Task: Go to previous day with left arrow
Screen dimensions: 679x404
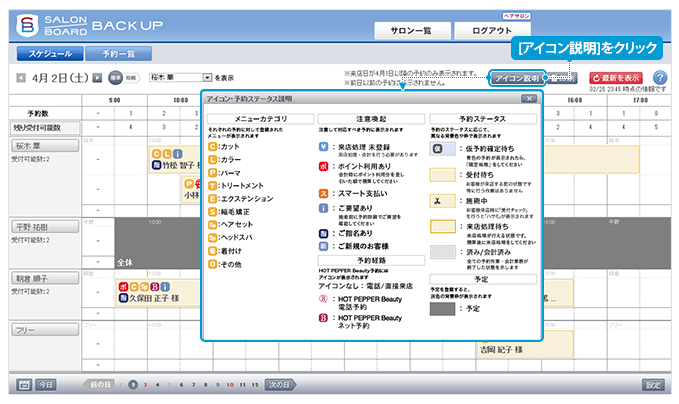Action: click(x=22, y=77)
